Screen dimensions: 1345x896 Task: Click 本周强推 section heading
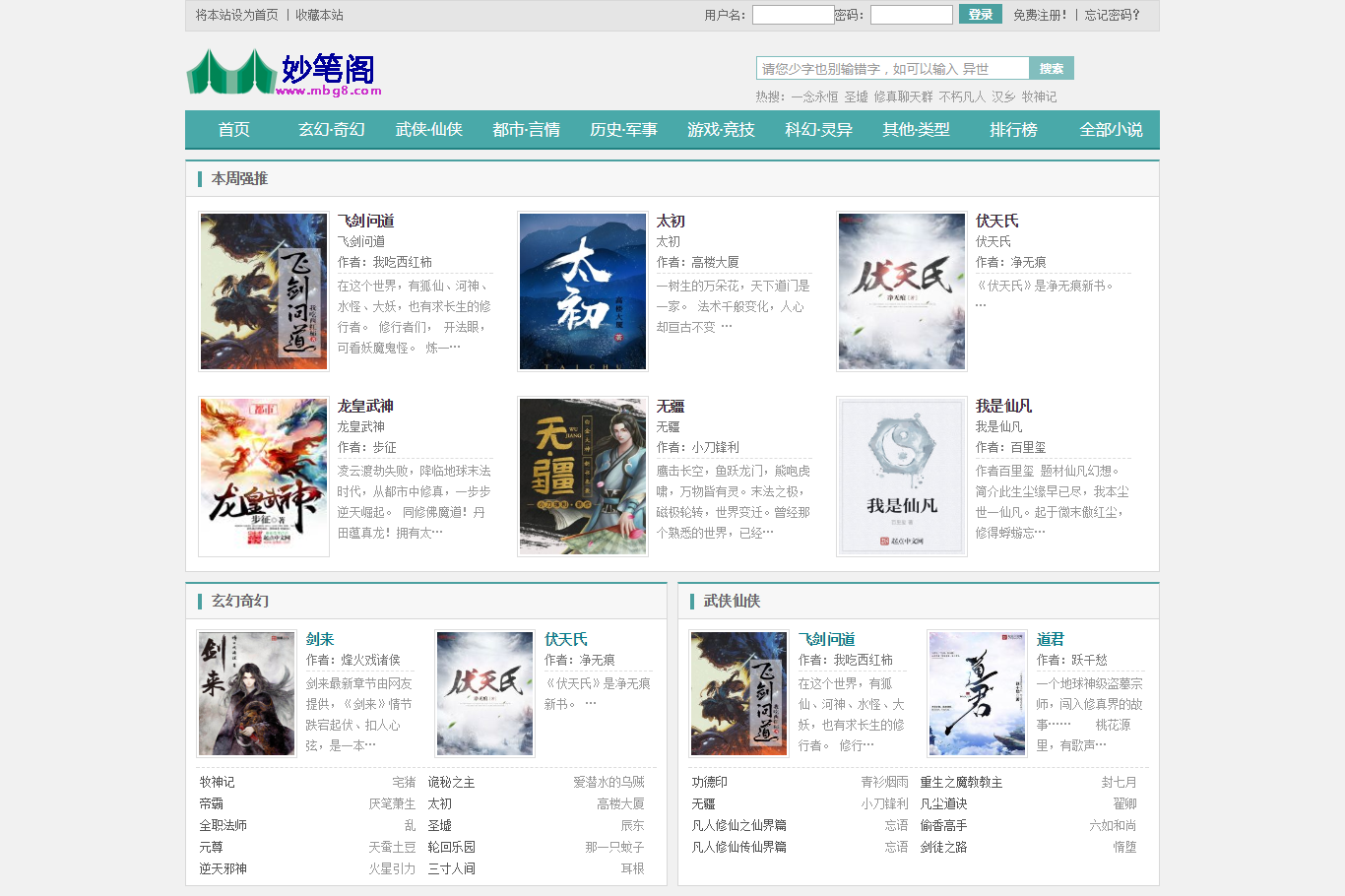239,178
